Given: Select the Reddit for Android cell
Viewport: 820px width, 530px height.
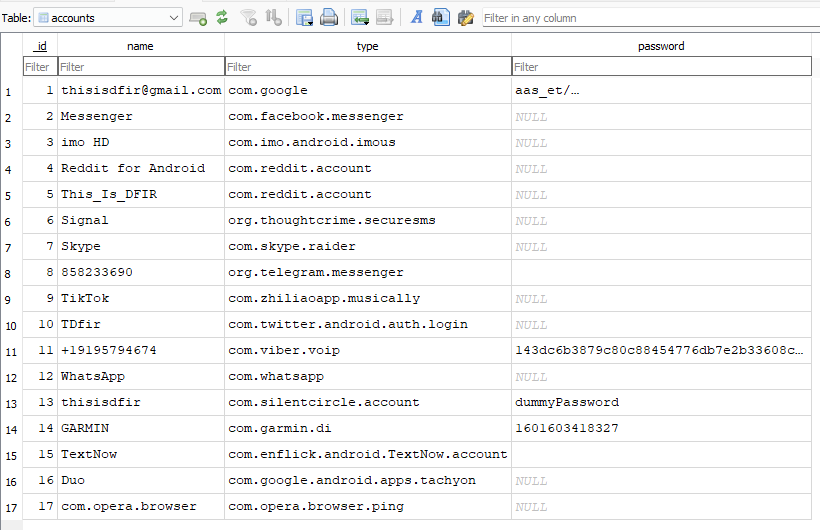Looking at the screenshot, I should (x=141, y=168).
